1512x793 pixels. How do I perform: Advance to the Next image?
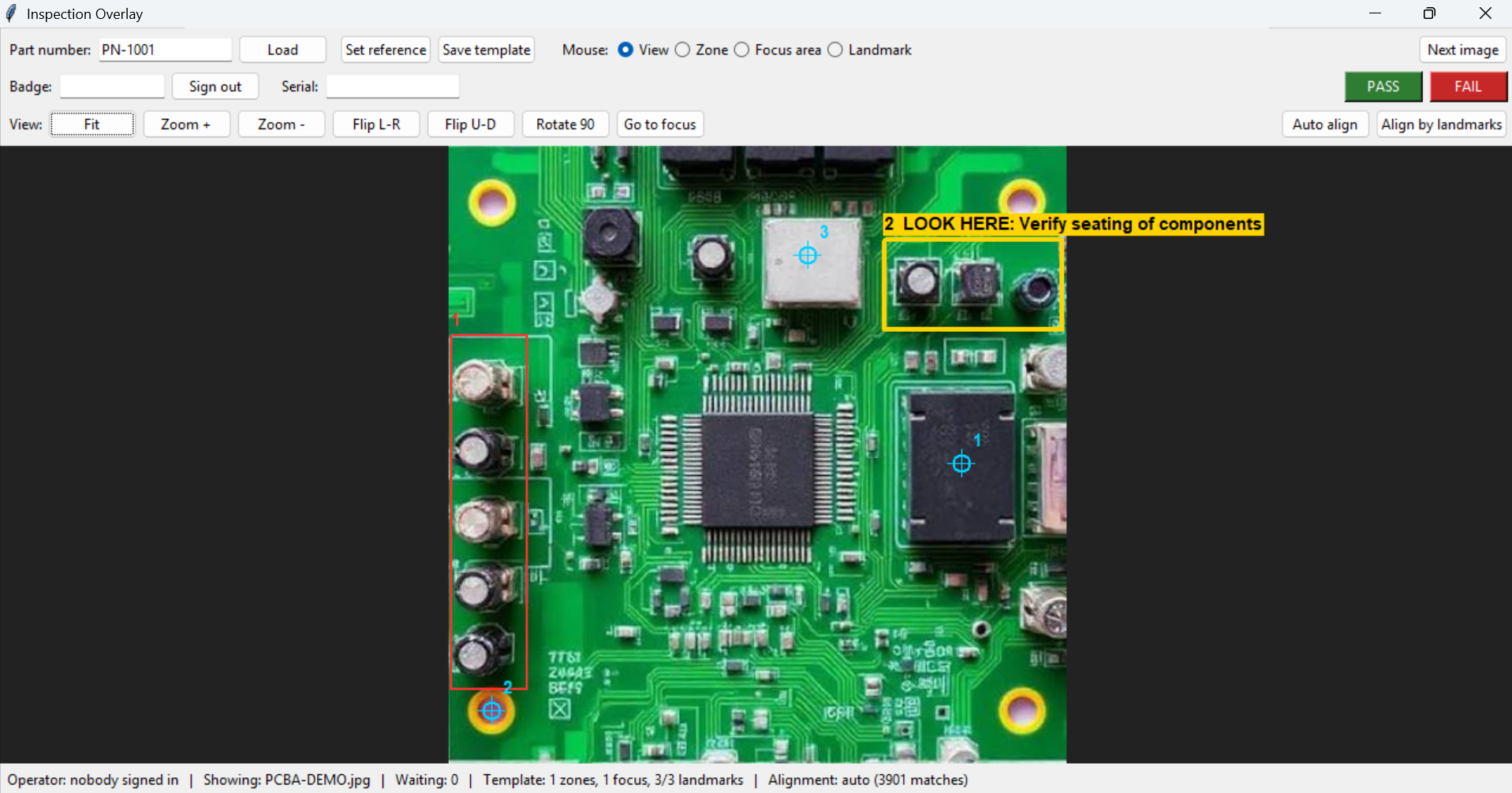(1462, 50)
